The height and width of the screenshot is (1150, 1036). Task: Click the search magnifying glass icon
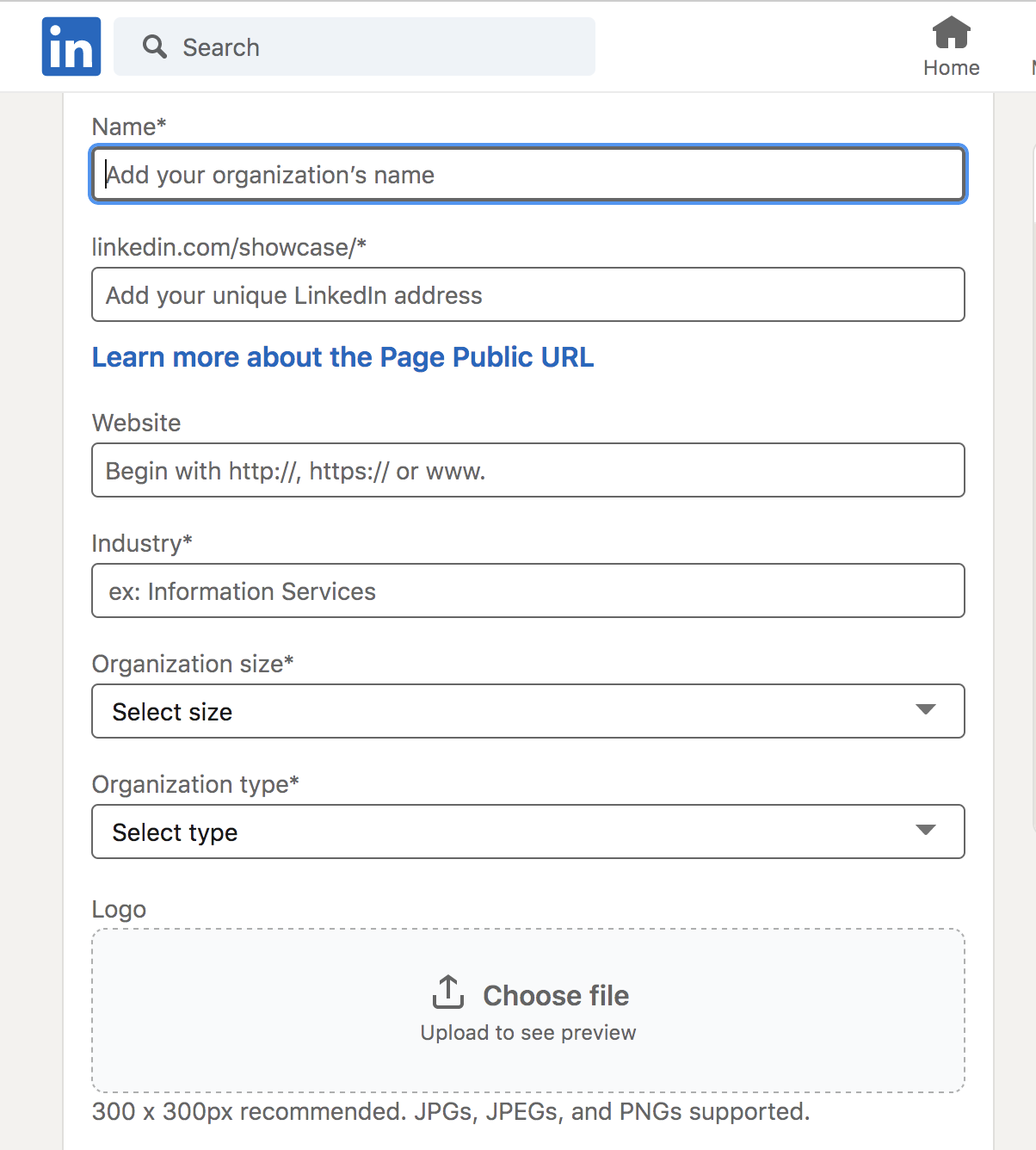coord(155,46)
